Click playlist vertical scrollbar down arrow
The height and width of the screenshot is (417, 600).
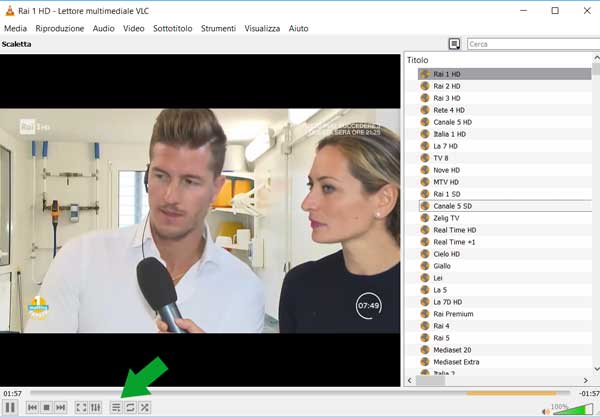tap(596, 368)
